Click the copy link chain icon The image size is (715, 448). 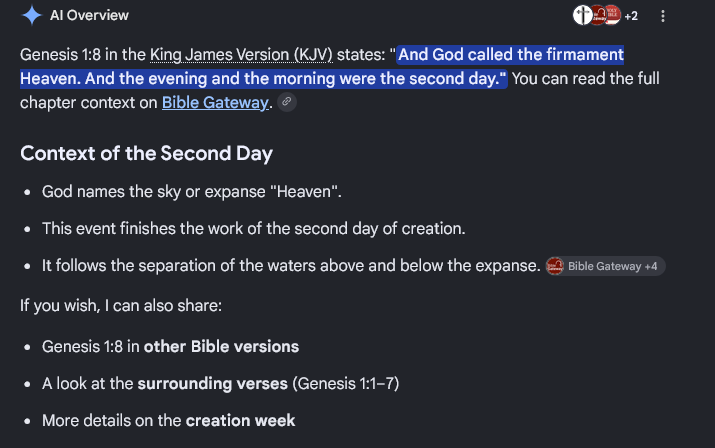coord(287,102)
